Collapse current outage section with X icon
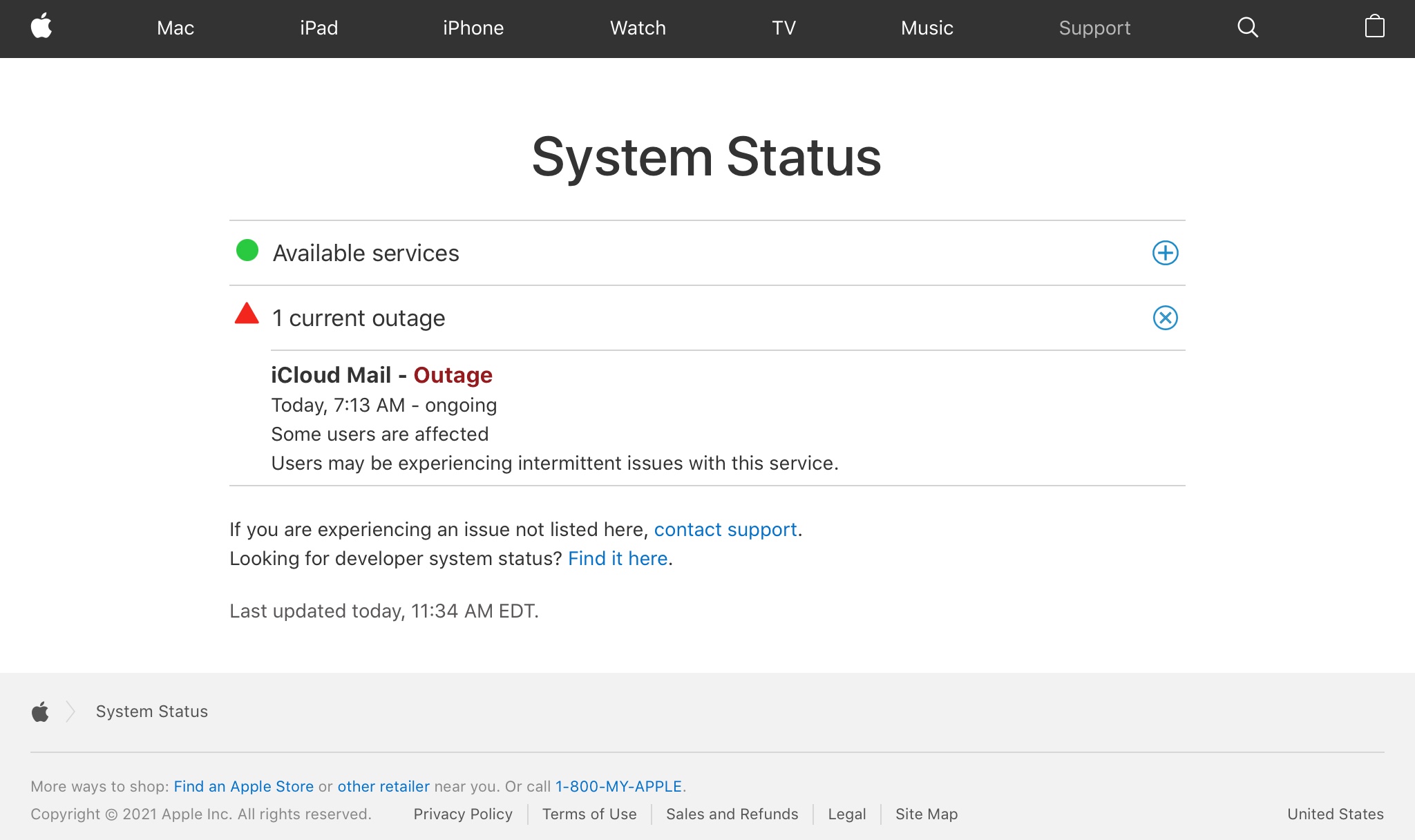 (1165, 318)
